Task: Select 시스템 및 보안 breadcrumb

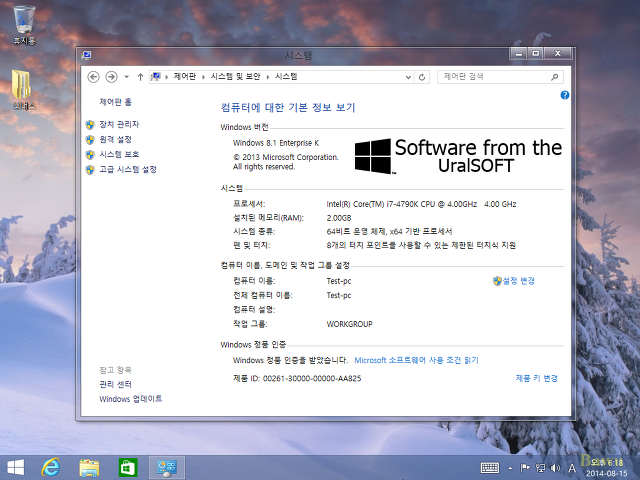Action: [x=235, y=76]
